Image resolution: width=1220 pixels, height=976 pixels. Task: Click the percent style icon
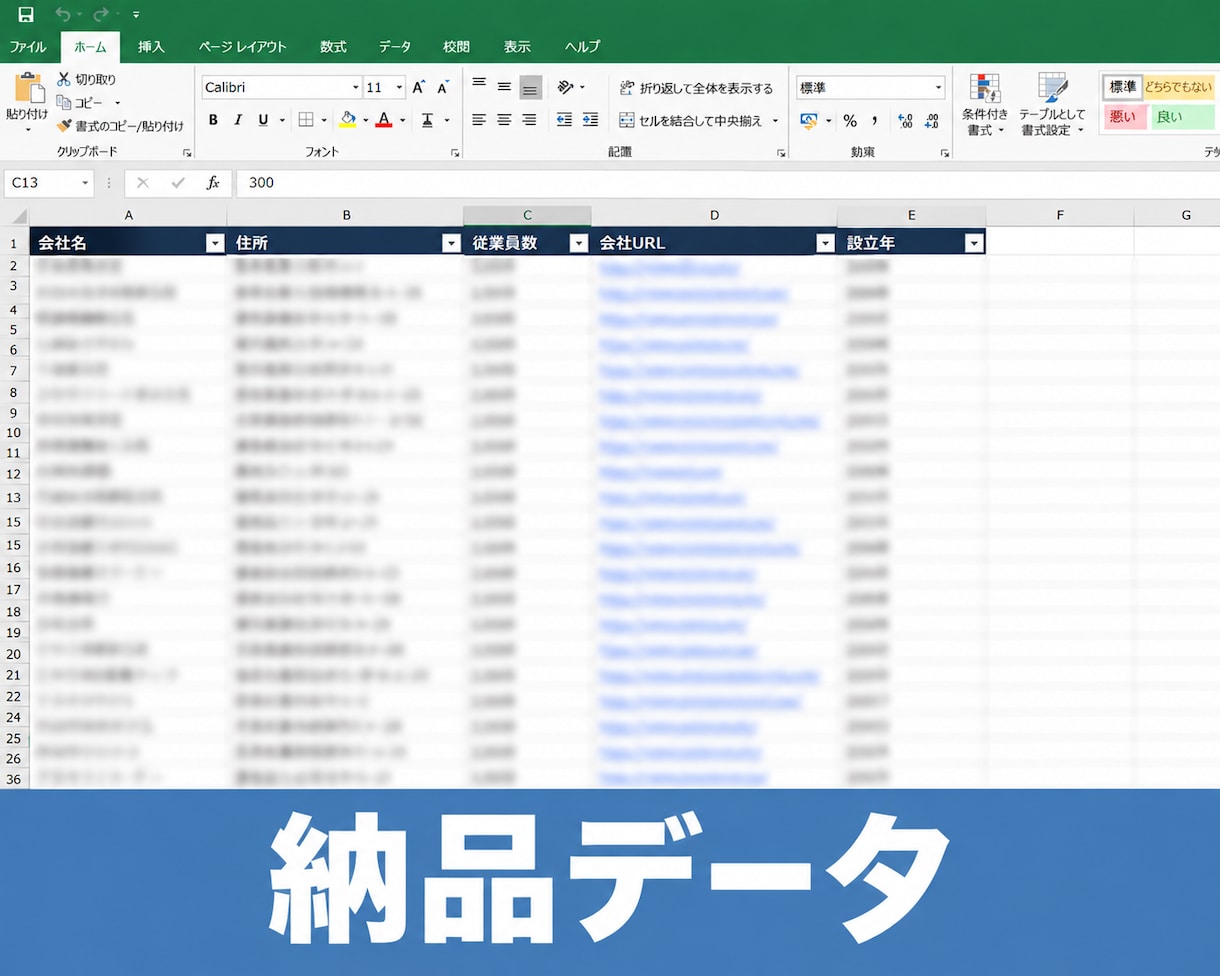(x=850, y=120)
